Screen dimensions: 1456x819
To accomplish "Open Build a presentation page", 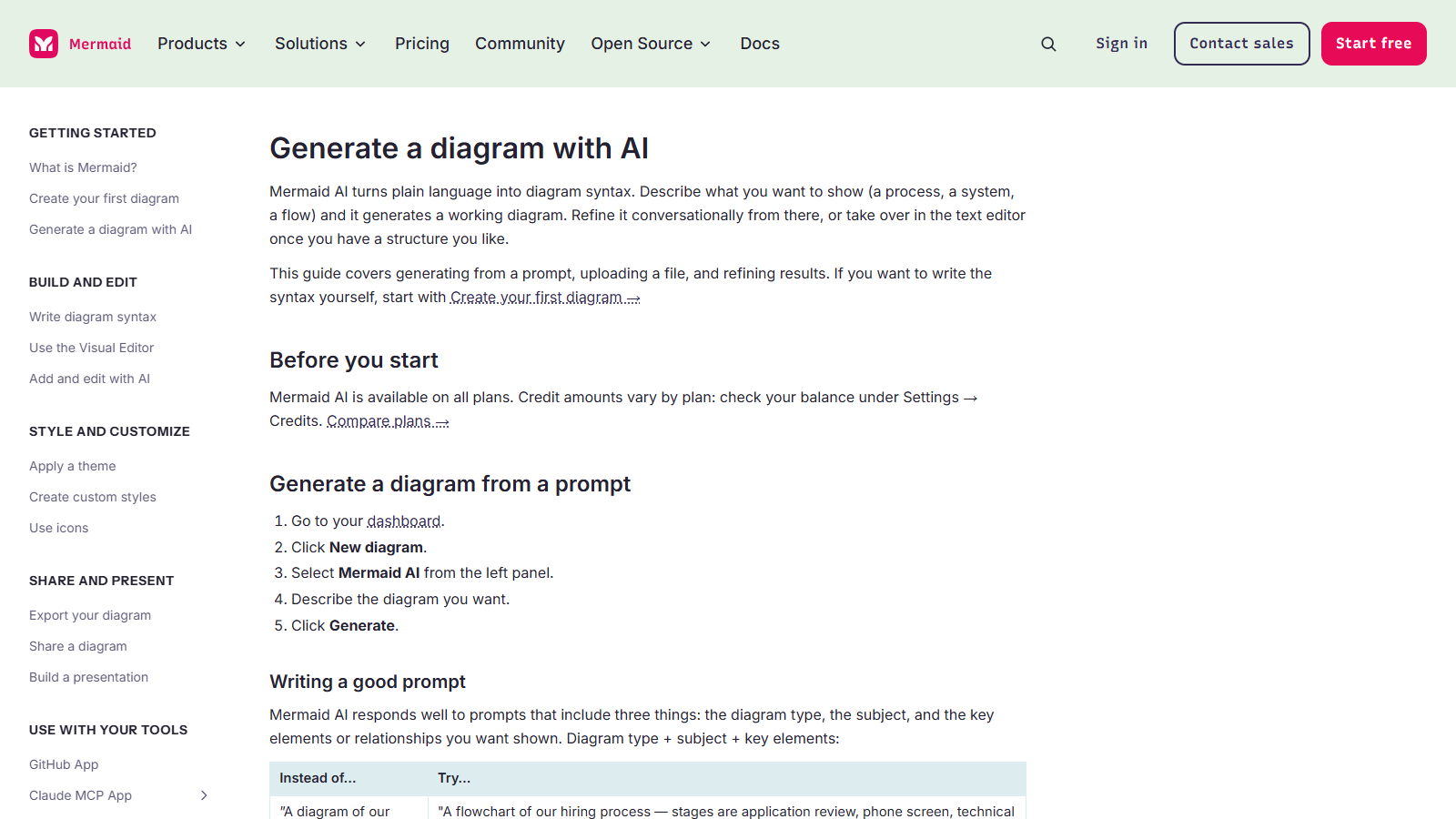I will [x=88, y=677].
